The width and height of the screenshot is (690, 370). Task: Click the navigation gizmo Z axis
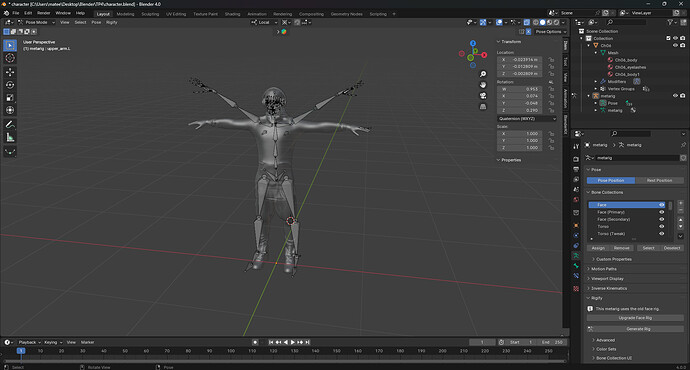click(x=473, y=43)
